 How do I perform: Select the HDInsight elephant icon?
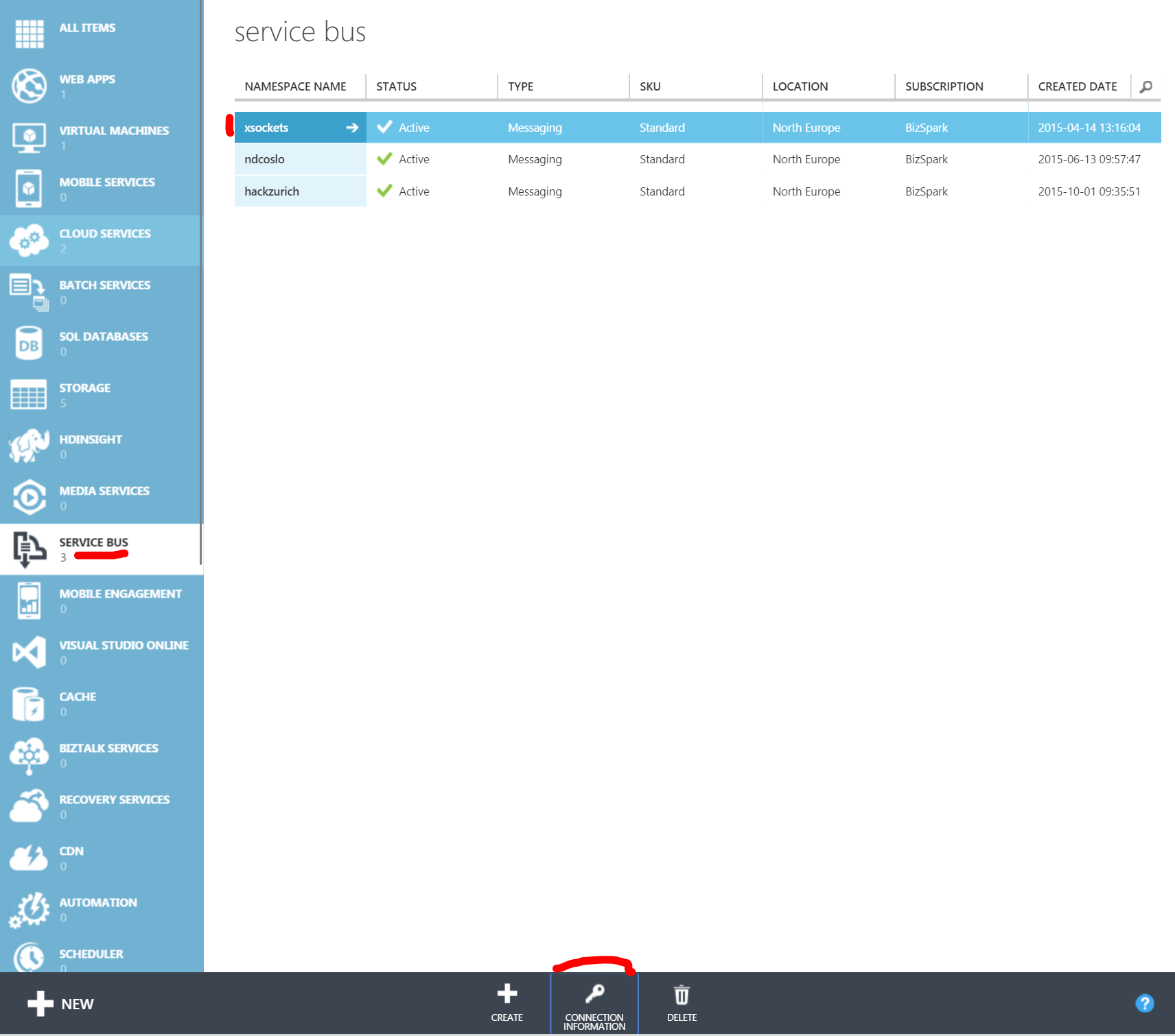coord(29,446)
